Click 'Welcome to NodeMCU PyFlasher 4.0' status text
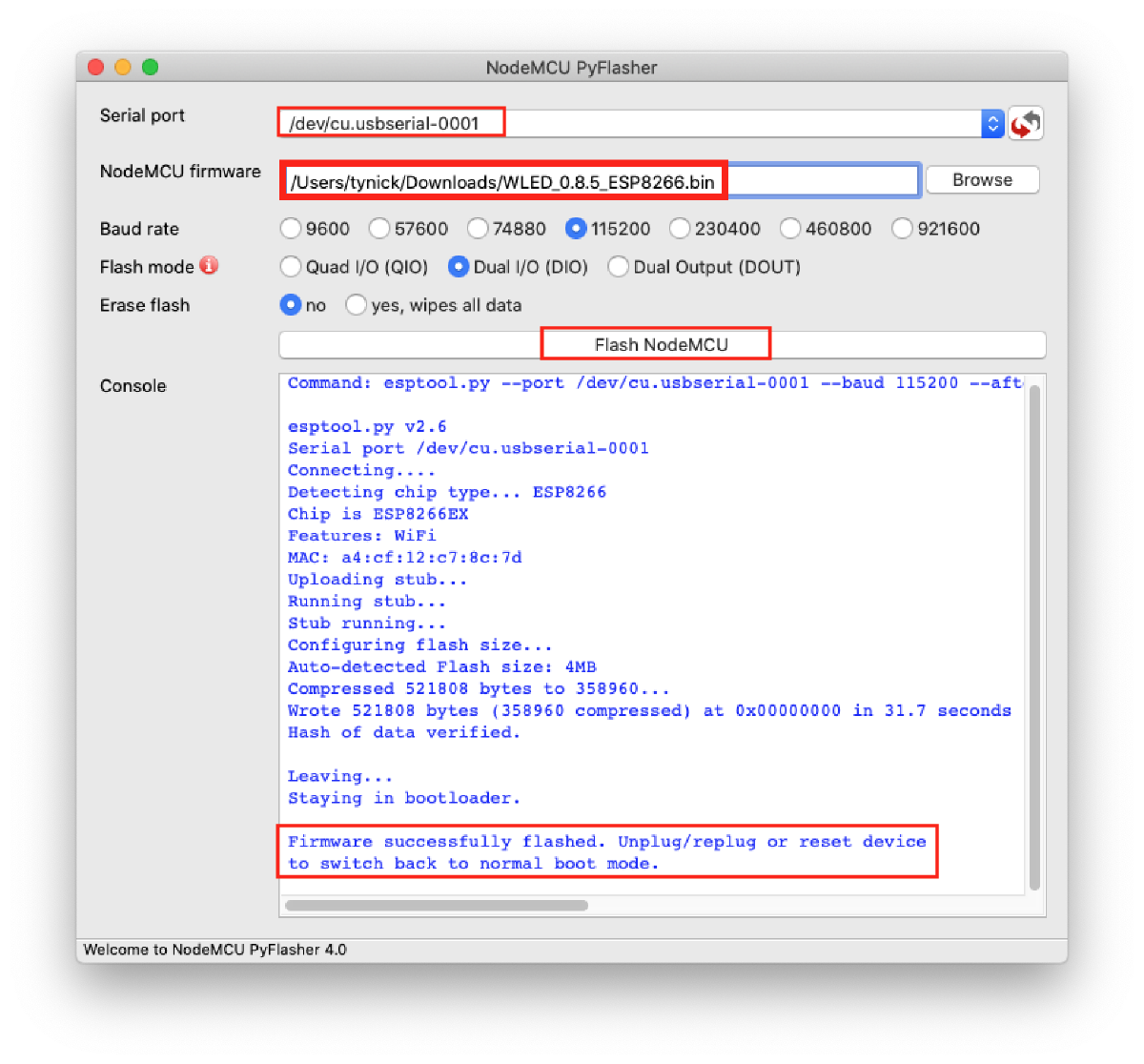Image resolution: width=1144 pixels, height=1064 pixels. pyautogui.click(x=215, y=950)
